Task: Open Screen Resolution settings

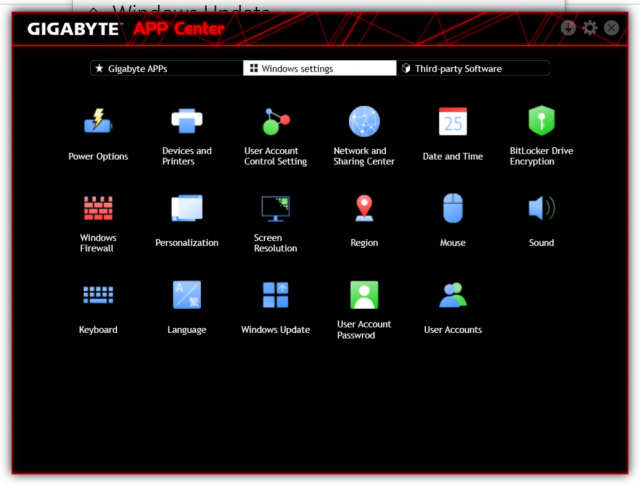Action: (x=275, y=208)
